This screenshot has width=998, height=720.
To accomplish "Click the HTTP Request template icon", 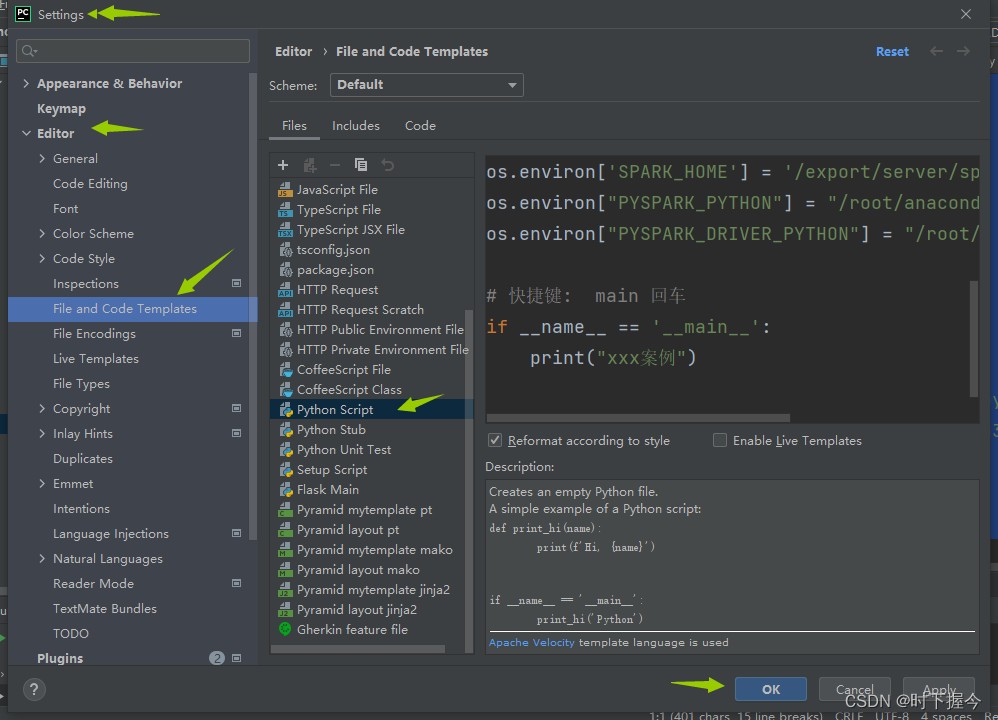I will pos(285,290).
